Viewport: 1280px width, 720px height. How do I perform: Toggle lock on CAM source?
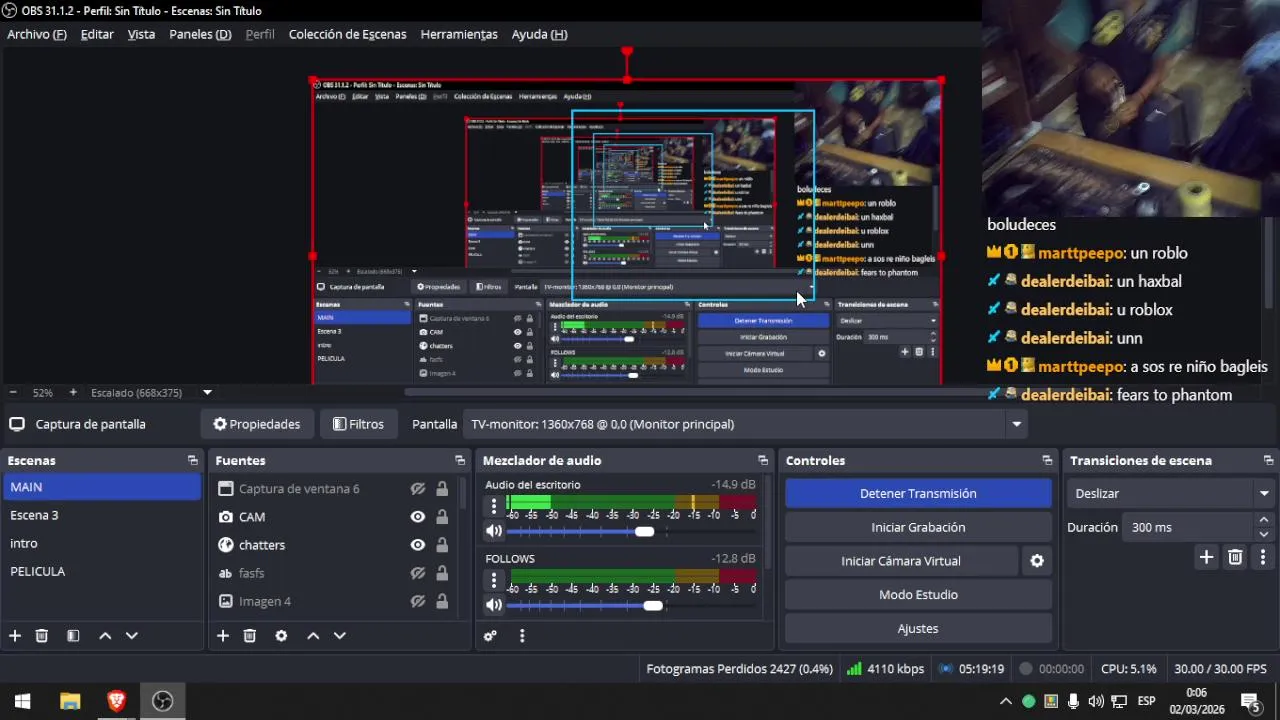pos(442,517)
